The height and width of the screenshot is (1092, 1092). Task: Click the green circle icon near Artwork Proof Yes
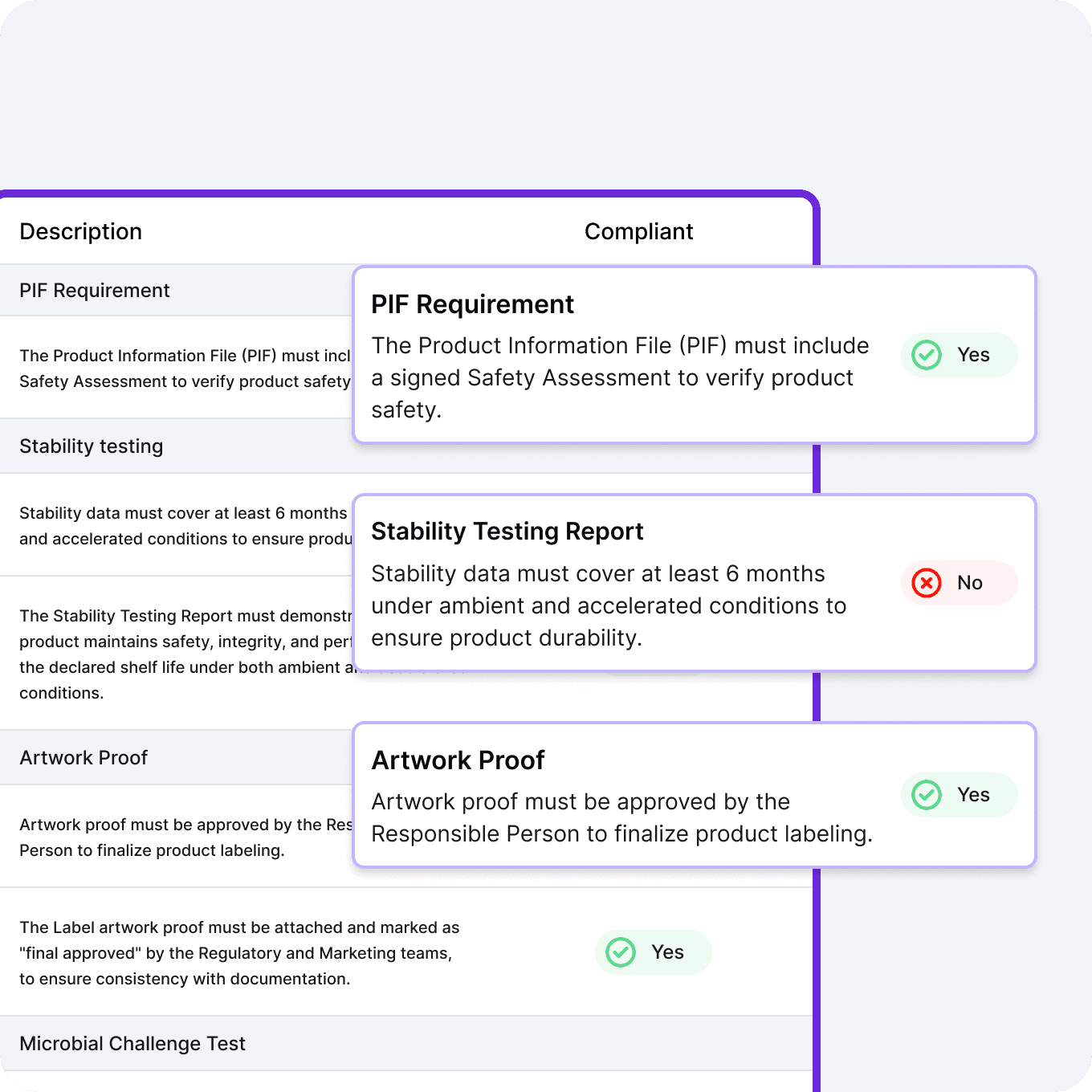coord(926,795)
